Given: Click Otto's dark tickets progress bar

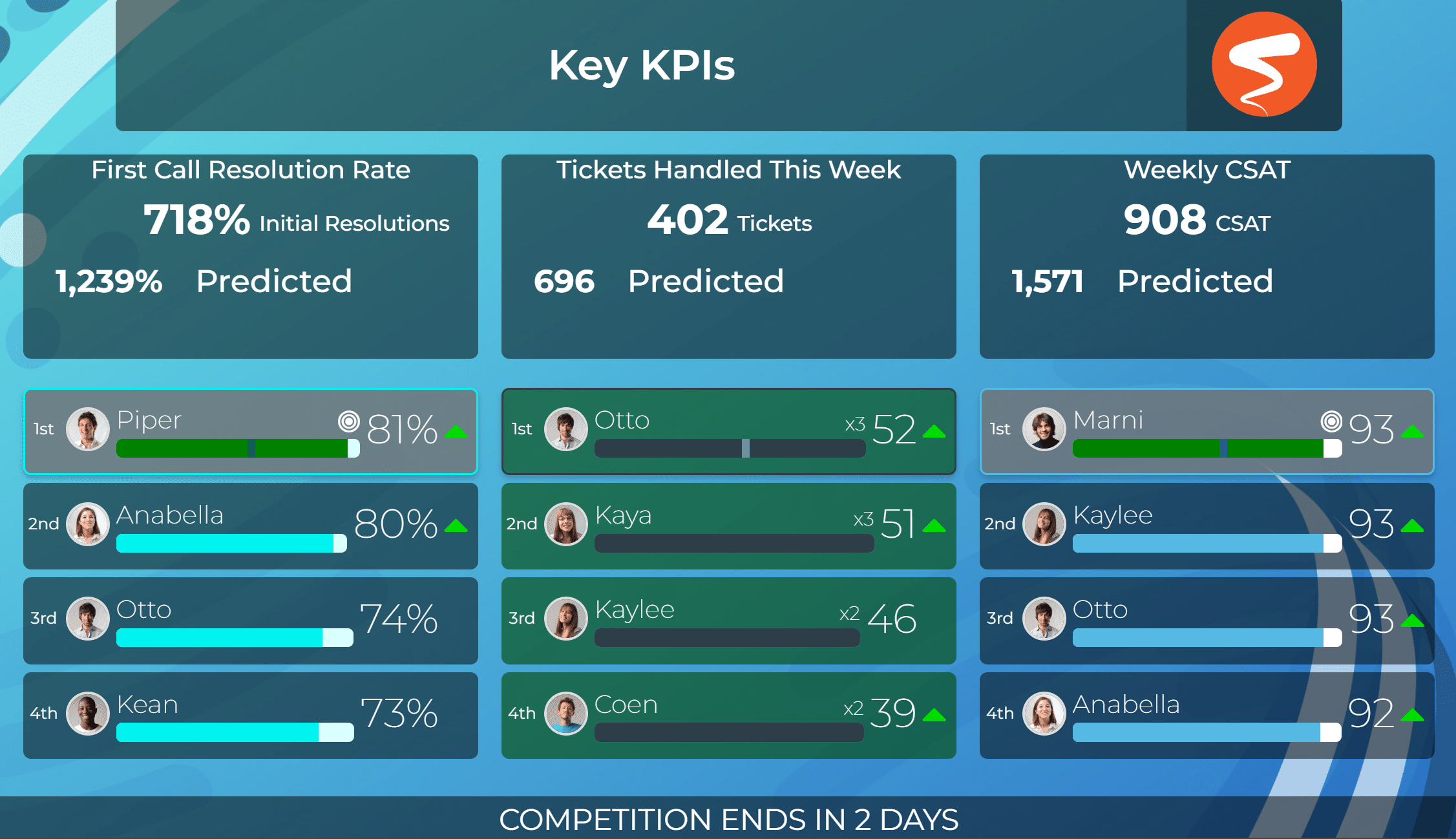Looking at the screenshot, I should (x=730, y=449).
